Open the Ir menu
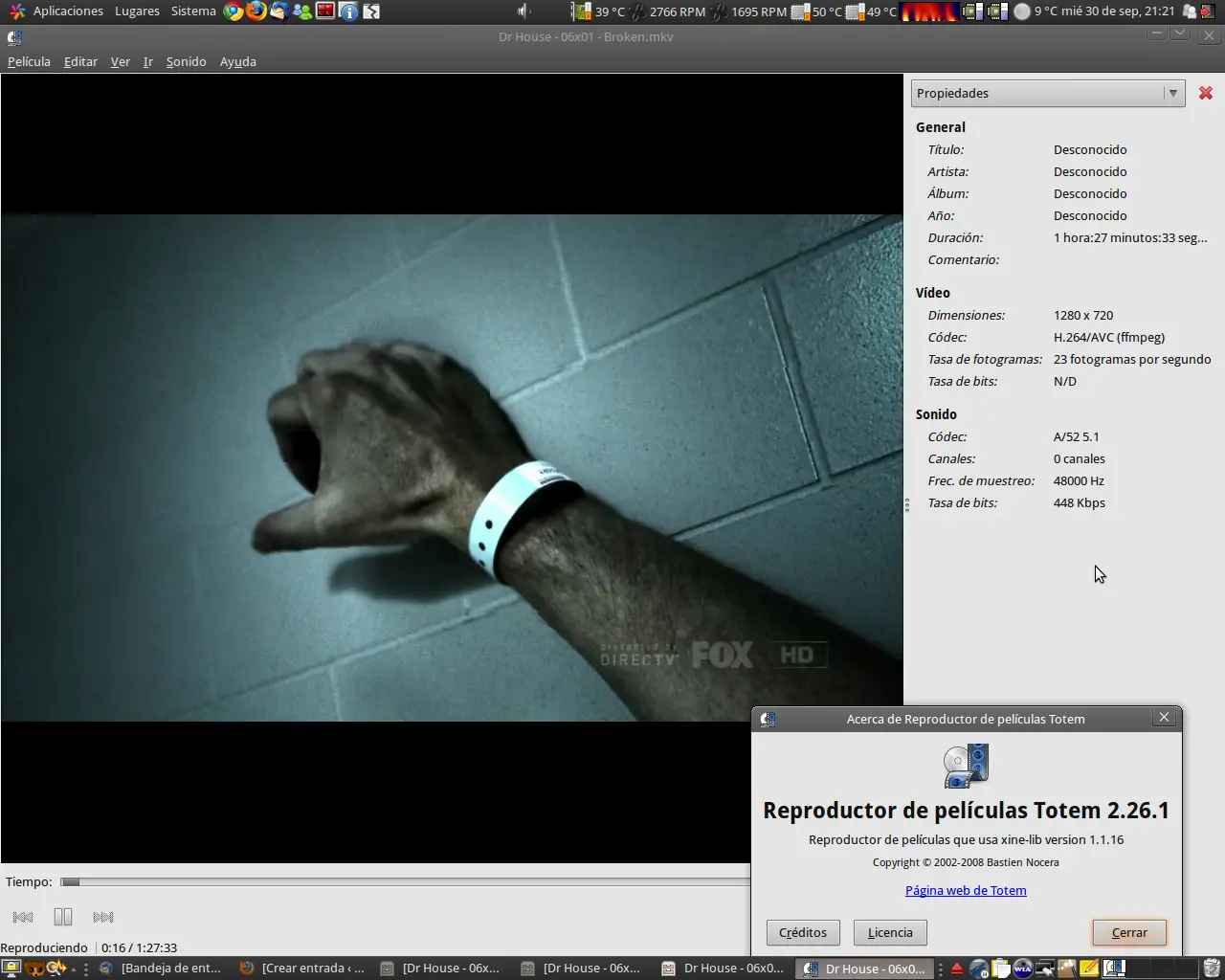The width and height of the screenshot is (1225, 980). pos(148,61)
